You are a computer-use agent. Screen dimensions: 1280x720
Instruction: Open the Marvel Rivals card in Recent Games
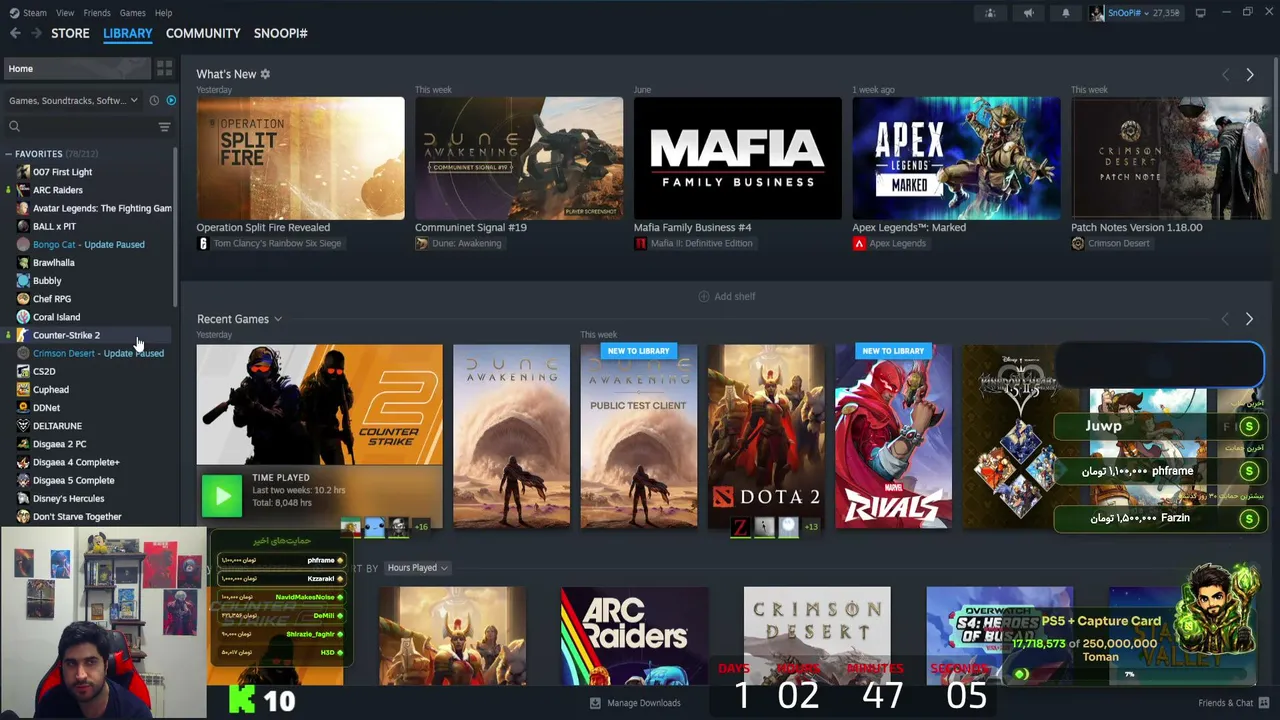[x=893, y=436]
